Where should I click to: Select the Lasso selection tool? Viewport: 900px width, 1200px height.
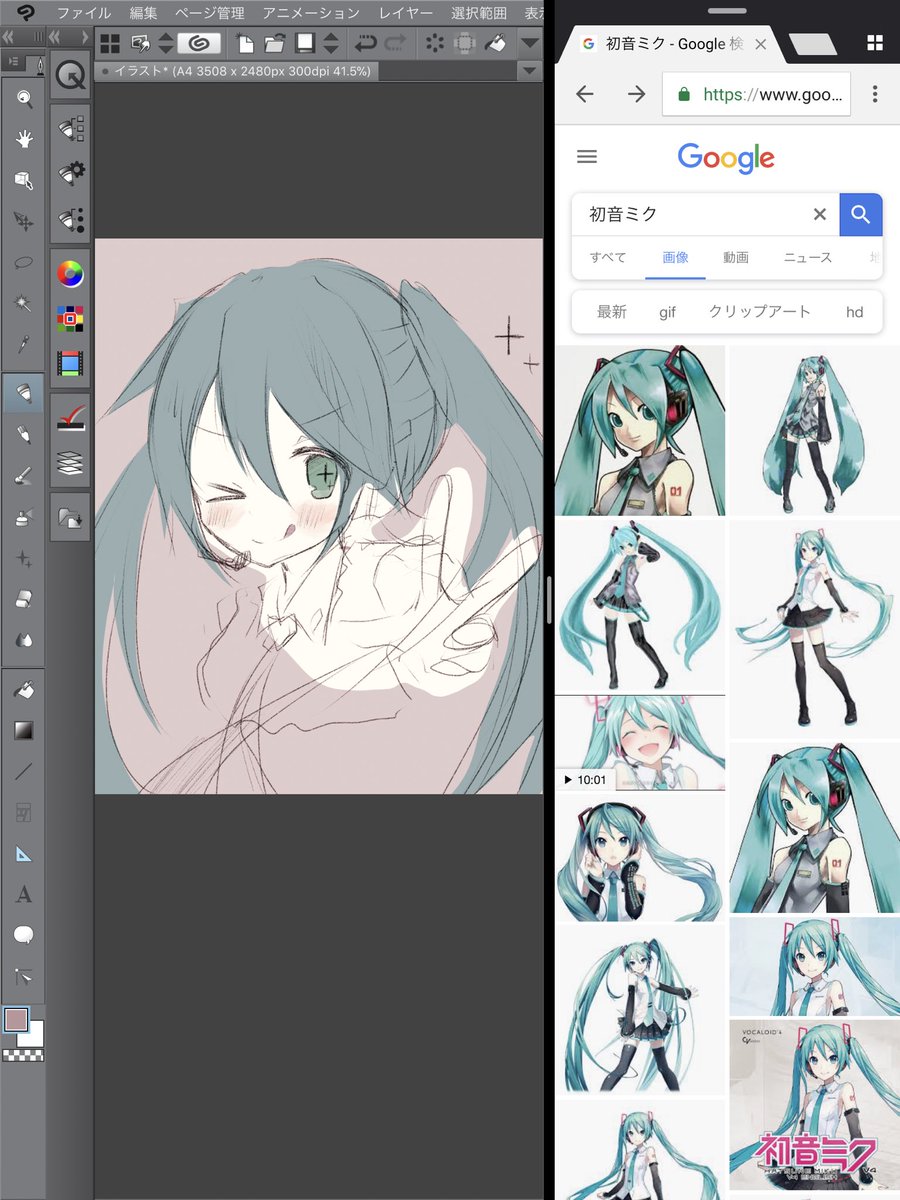tap(23, 262)
